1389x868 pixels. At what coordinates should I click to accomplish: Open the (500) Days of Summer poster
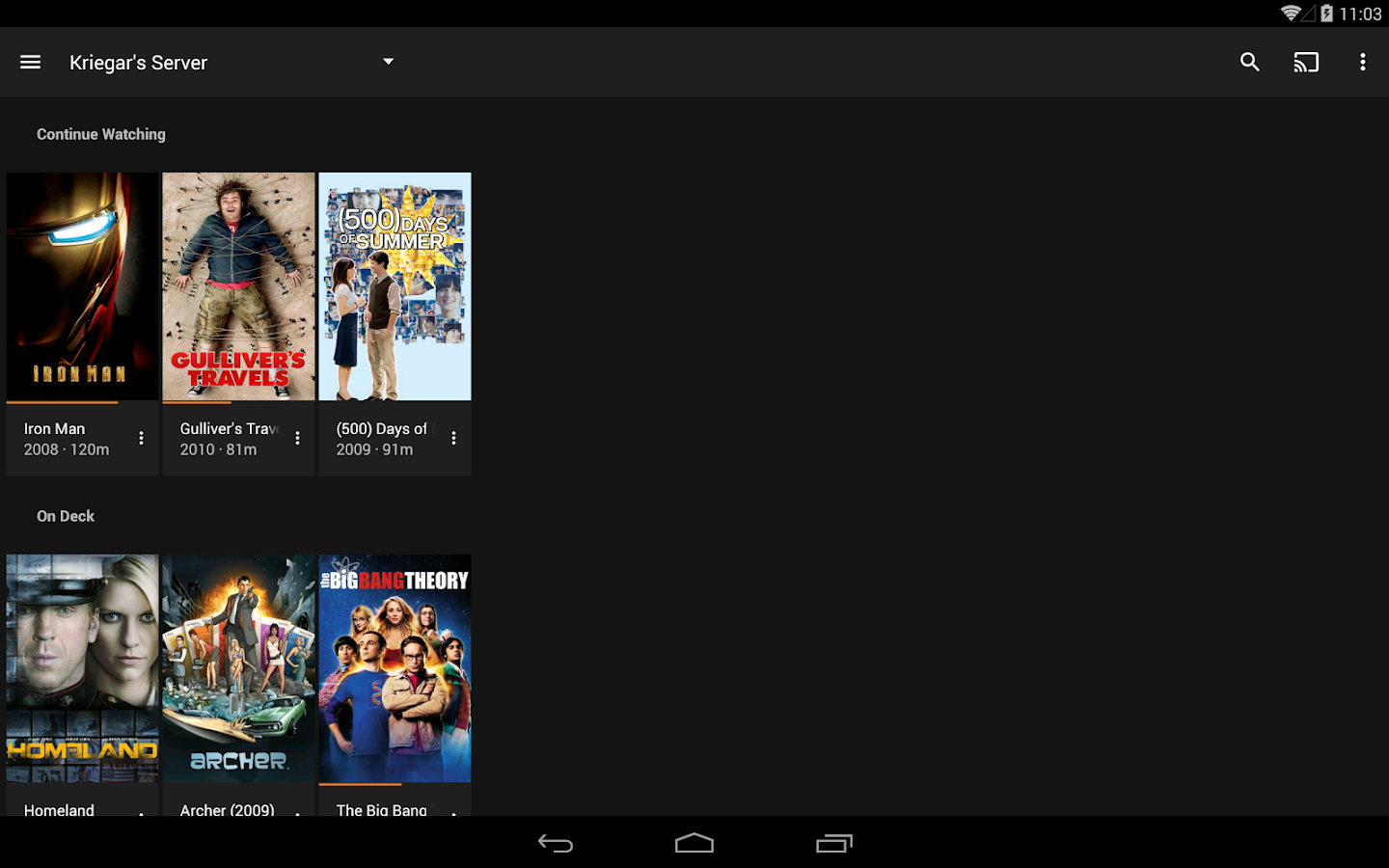tap(395, 286)
